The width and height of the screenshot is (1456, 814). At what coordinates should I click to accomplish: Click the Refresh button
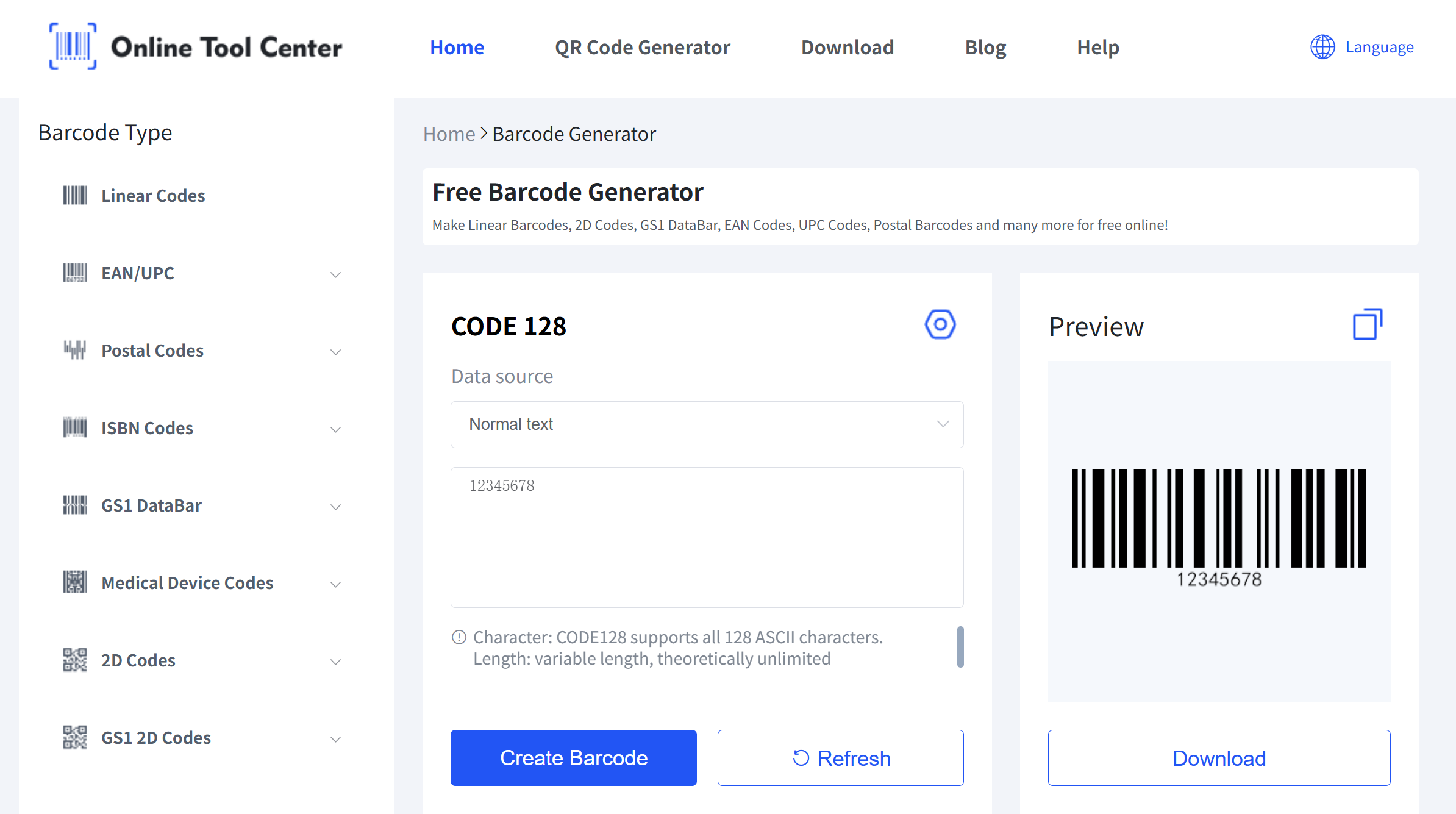[x=840, y=758]
